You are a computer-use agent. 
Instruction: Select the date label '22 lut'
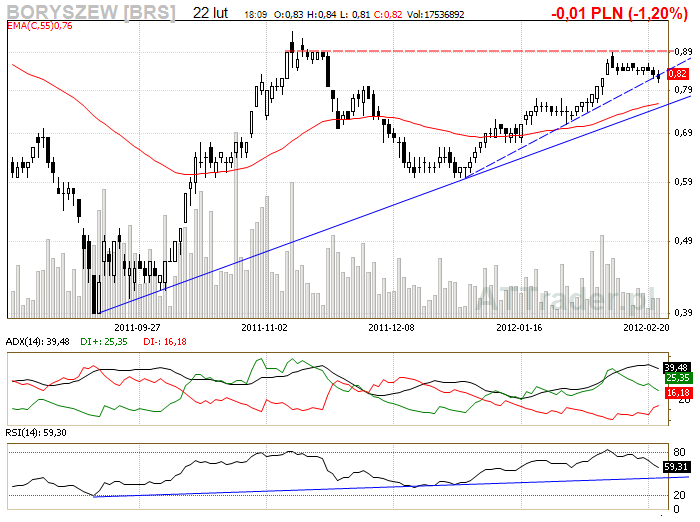(210, 13)
